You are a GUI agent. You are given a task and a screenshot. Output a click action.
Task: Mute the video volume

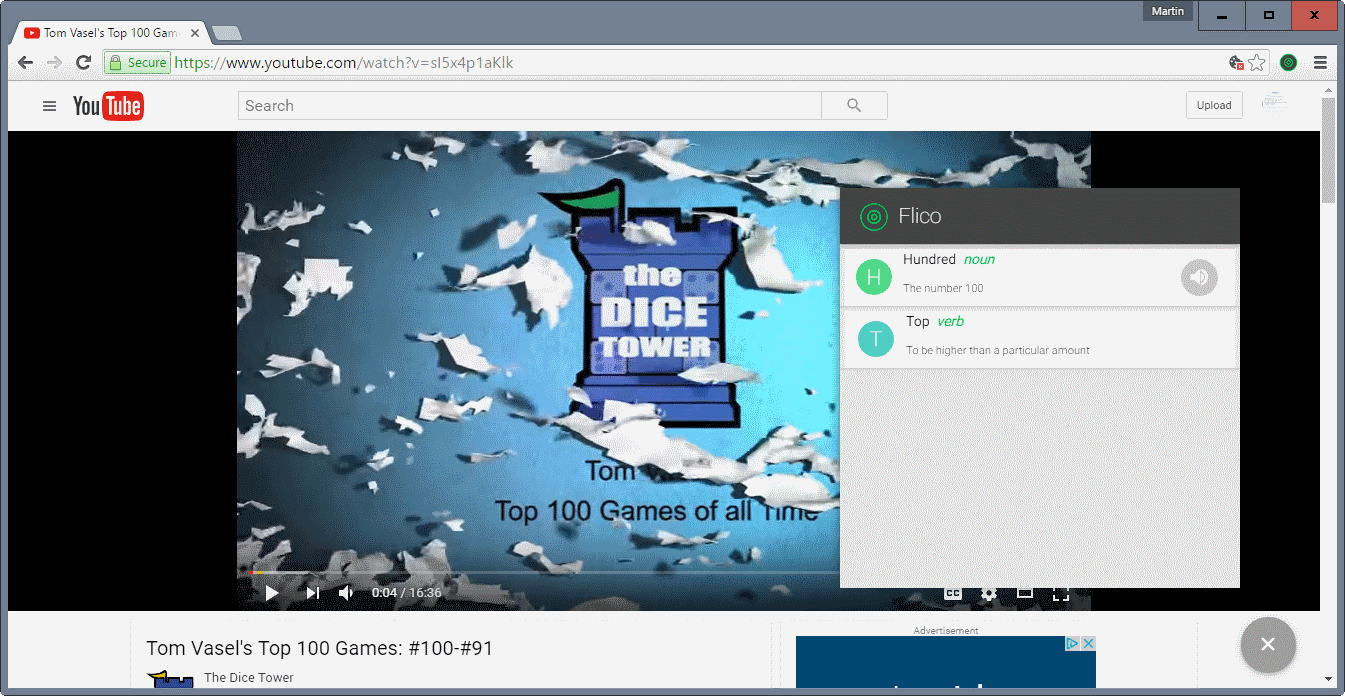click(346, 593)
